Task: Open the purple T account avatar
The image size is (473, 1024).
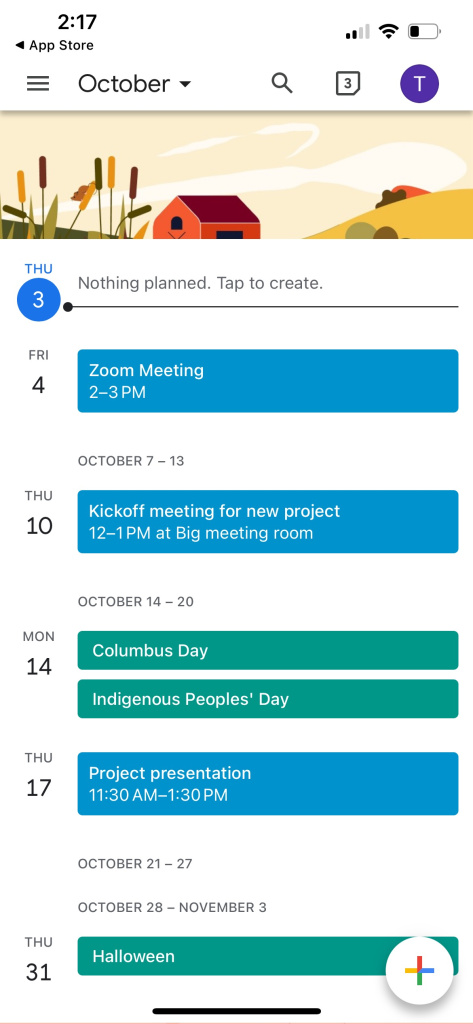Action: 419,84
